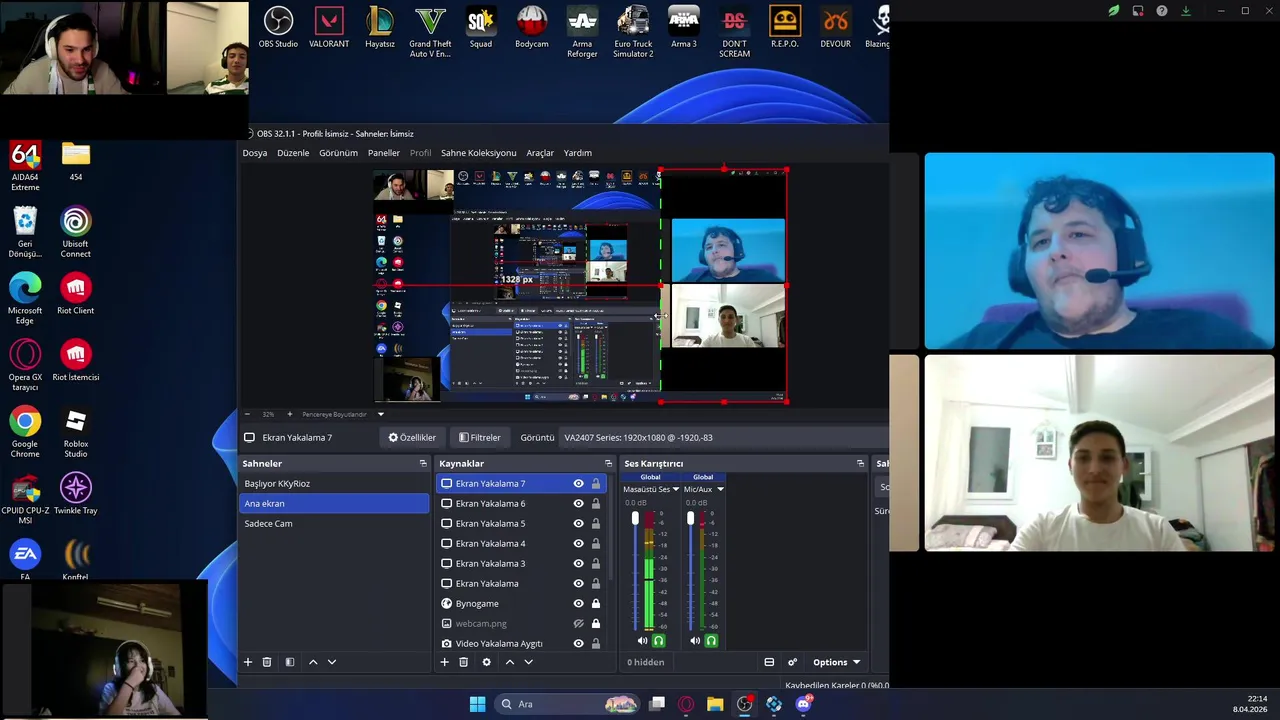Click the Masaüstü Ses volume fader

635,518
